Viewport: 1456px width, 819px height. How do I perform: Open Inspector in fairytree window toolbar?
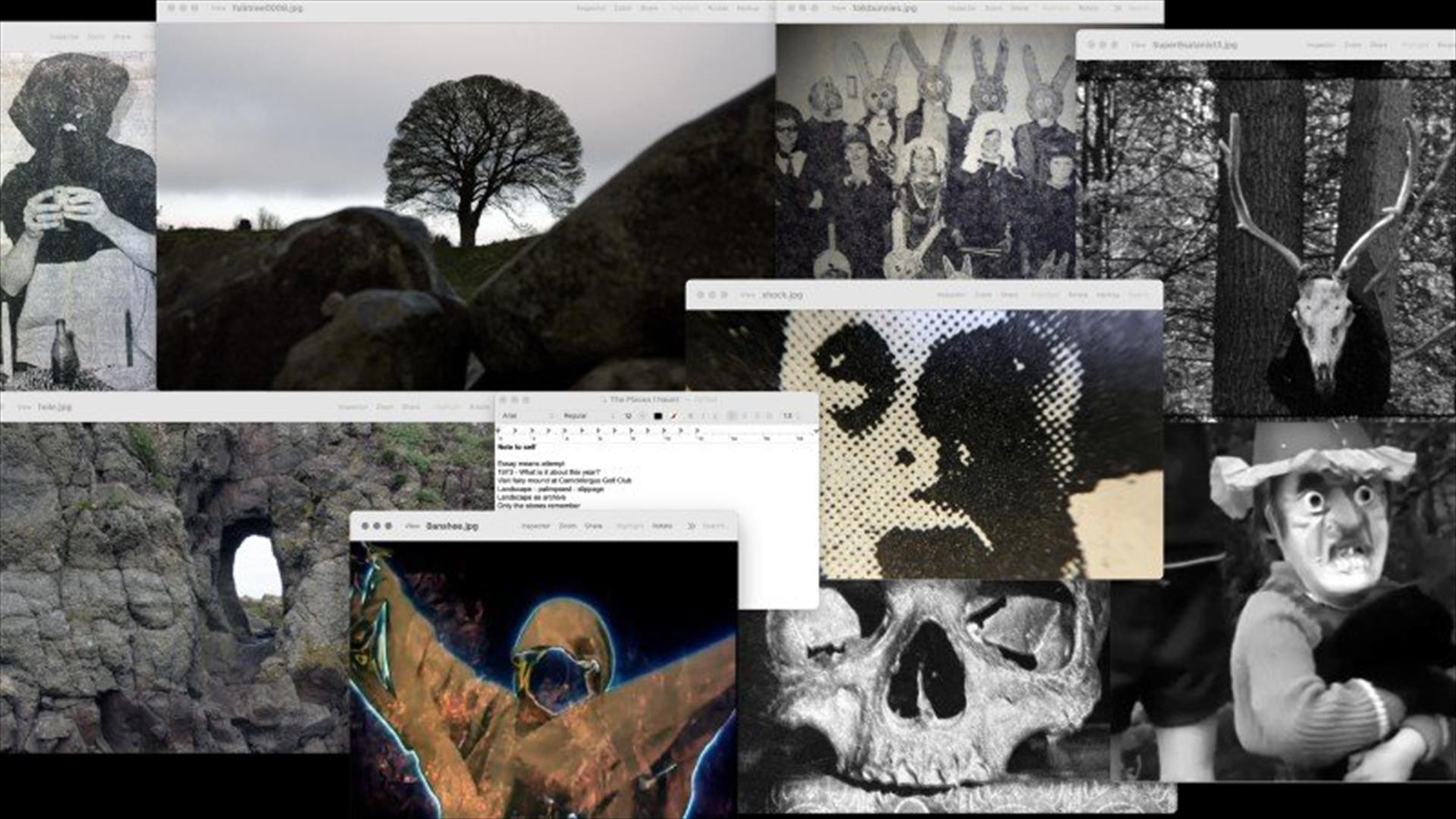click(x=591, y=8)
